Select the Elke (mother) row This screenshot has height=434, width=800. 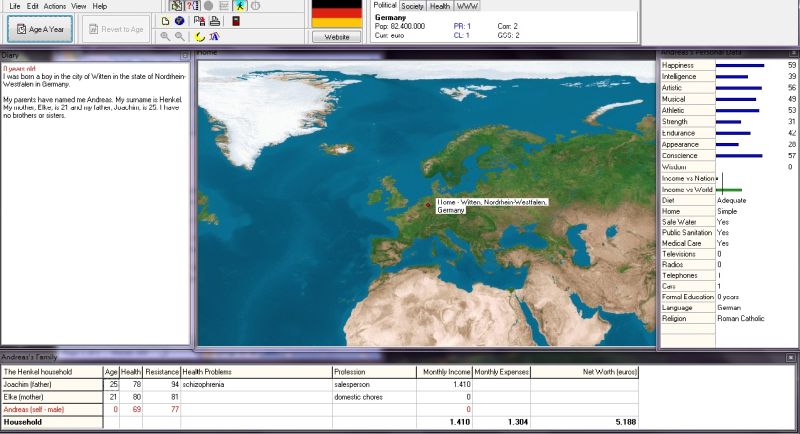tap(320, 397)
